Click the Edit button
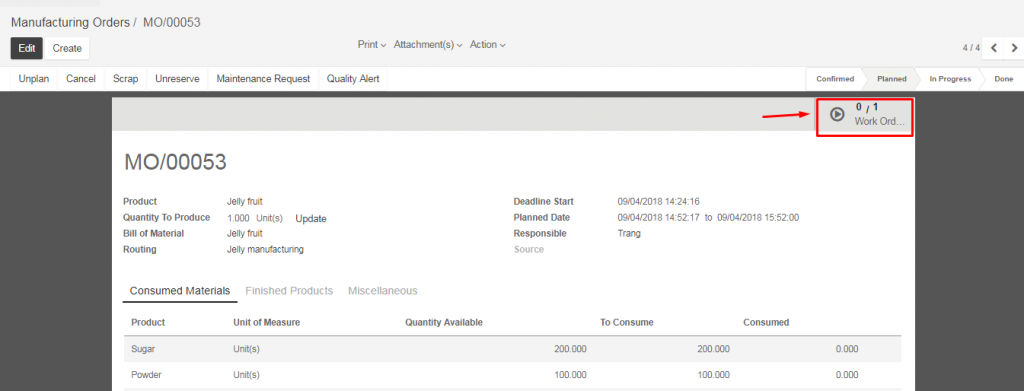1024x391 pixels. pos(27,48)
